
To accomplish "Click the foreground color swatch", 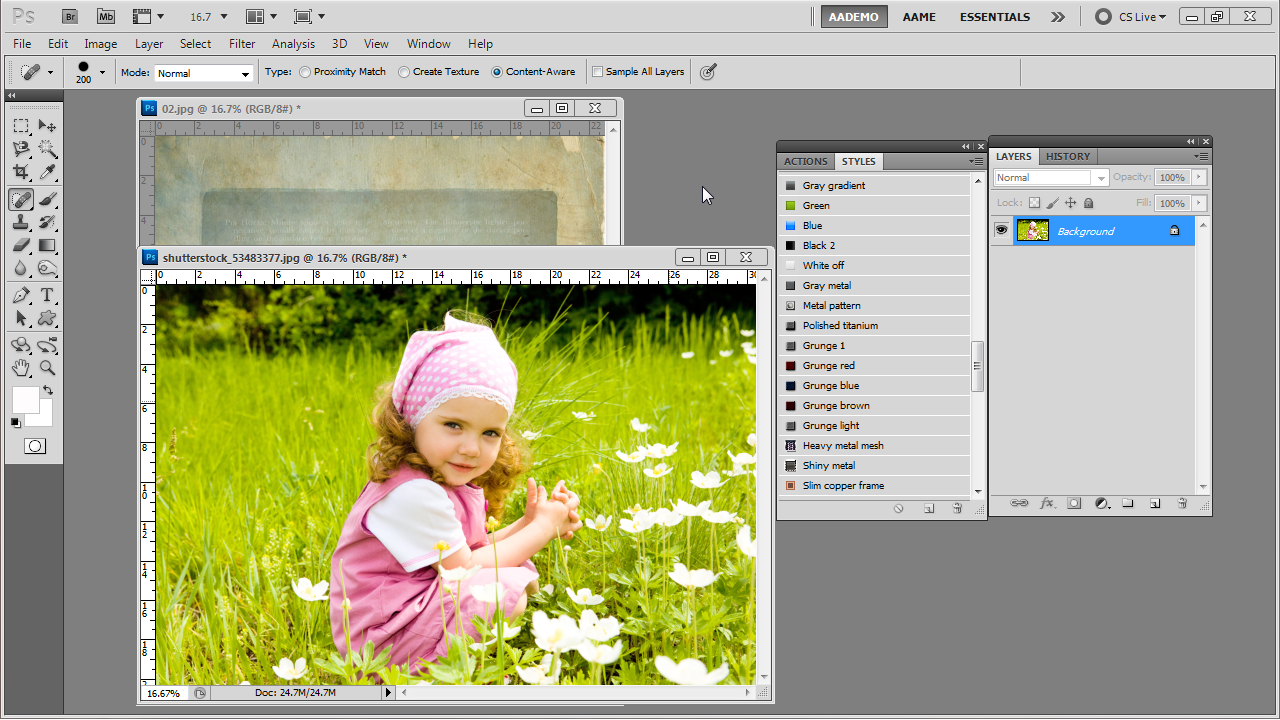I will [x=25, y=399].
